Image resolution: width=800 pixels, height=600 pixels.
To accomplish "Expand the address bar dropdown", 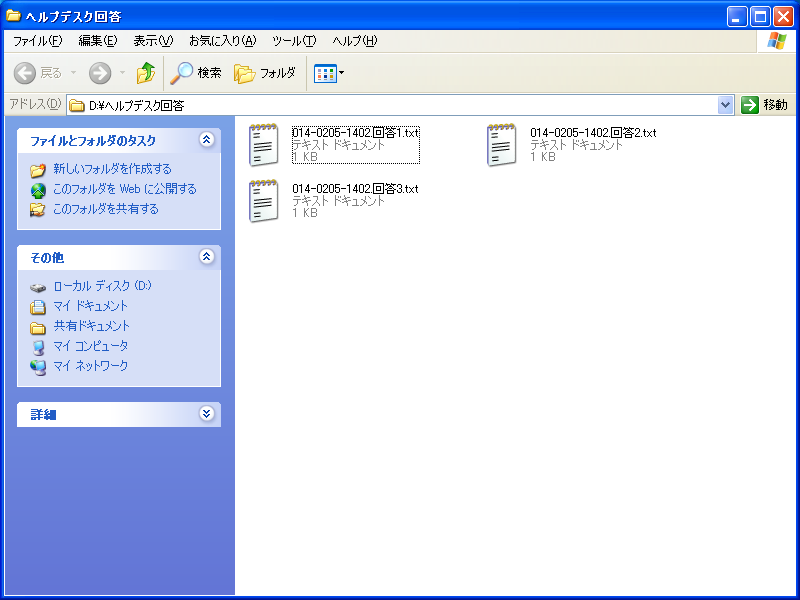I will pos(725,105).
